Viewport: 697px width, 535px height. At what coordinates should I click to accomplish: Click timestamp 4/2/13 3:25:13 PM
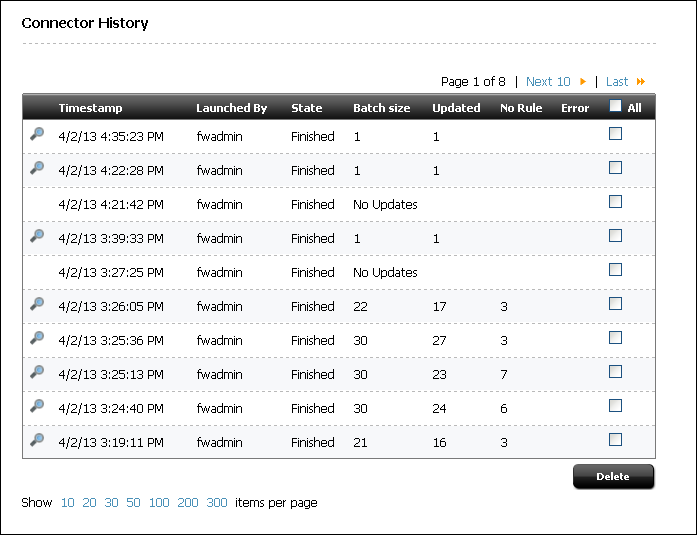pyautogui.click(x=111, y=375)
